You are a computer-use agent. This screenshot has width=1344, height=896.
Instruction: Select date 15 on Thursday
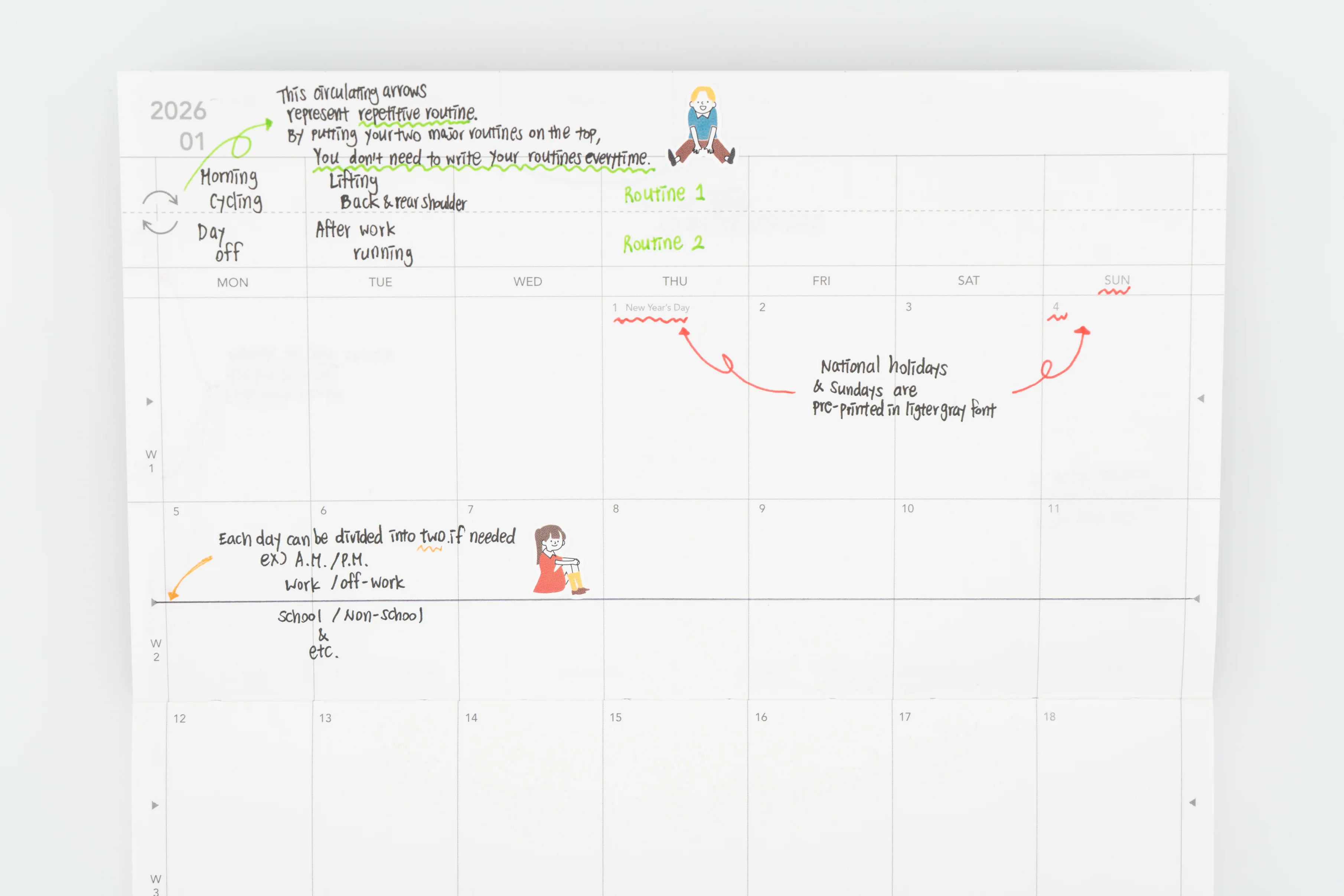coord(616,717)
